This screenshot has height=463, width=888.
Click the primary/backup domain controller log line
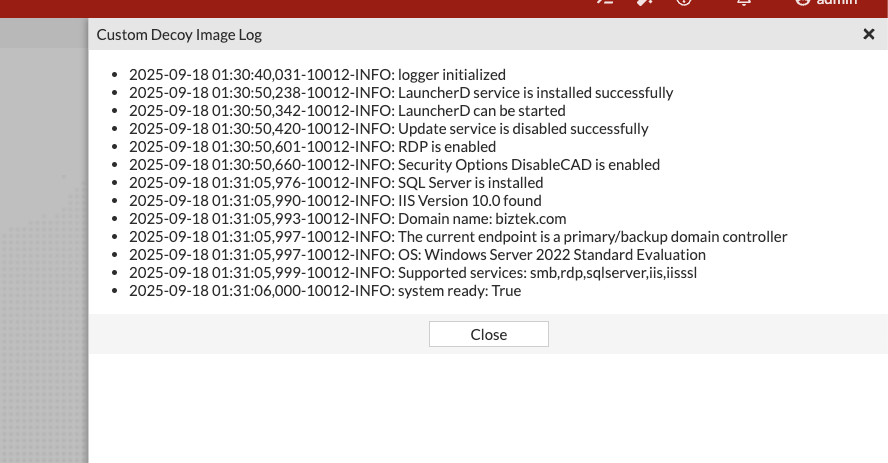(458, 237)
